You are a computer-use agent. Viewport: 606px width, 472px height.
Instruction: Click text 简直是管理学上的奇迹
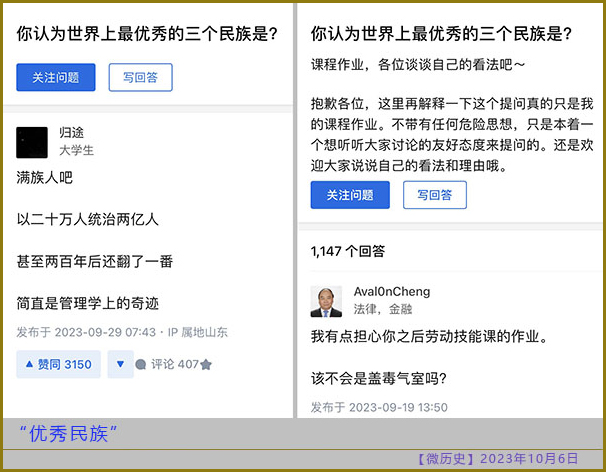[x=88, y=303]
